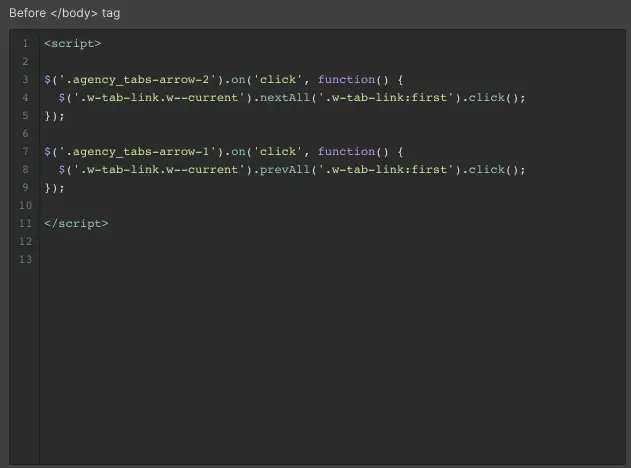Click the prevAll method call on line 8
This screenshot has width=631, height=468.
pos(285,170)
